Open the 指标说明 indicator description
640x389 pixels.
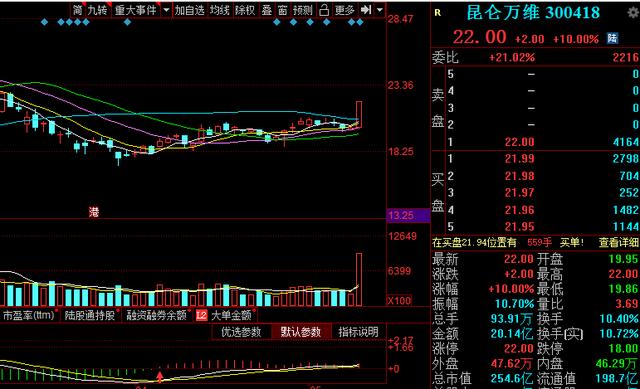(x=358, y=332)
